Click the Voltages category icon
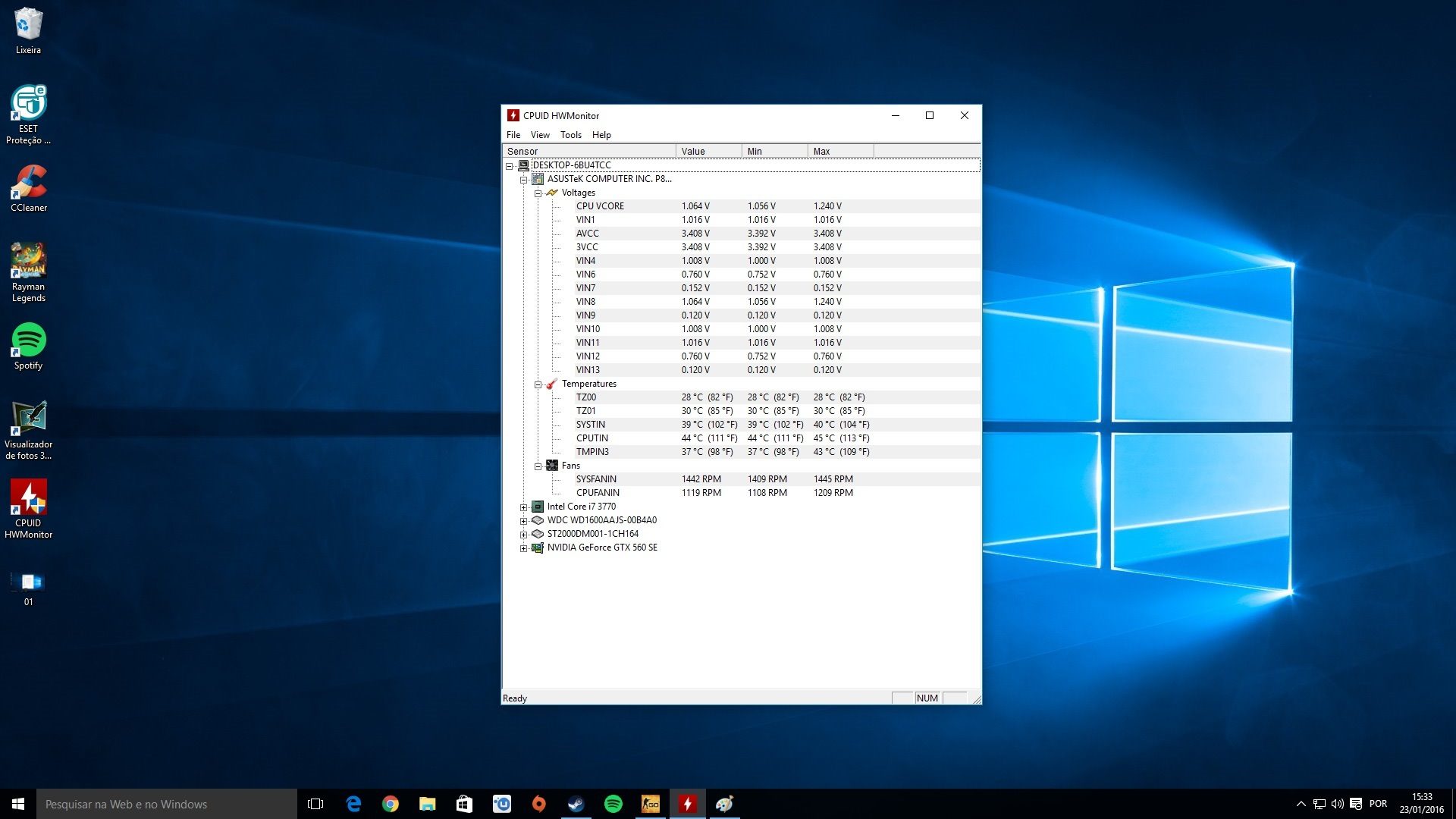 tap(552, 193)
